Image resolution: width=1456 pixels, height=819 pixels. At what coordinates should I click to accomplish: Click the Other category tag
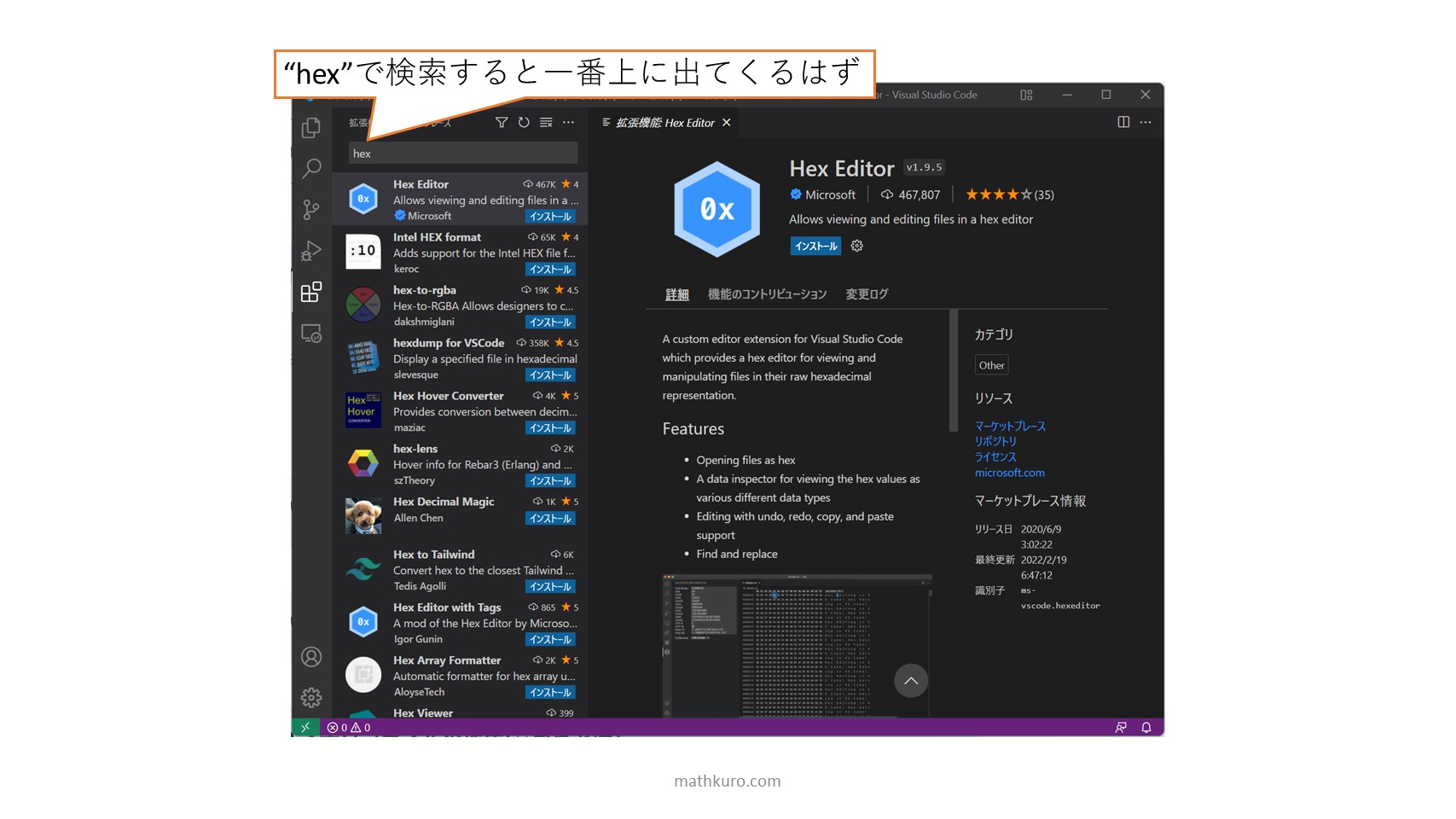click(991, 365)
